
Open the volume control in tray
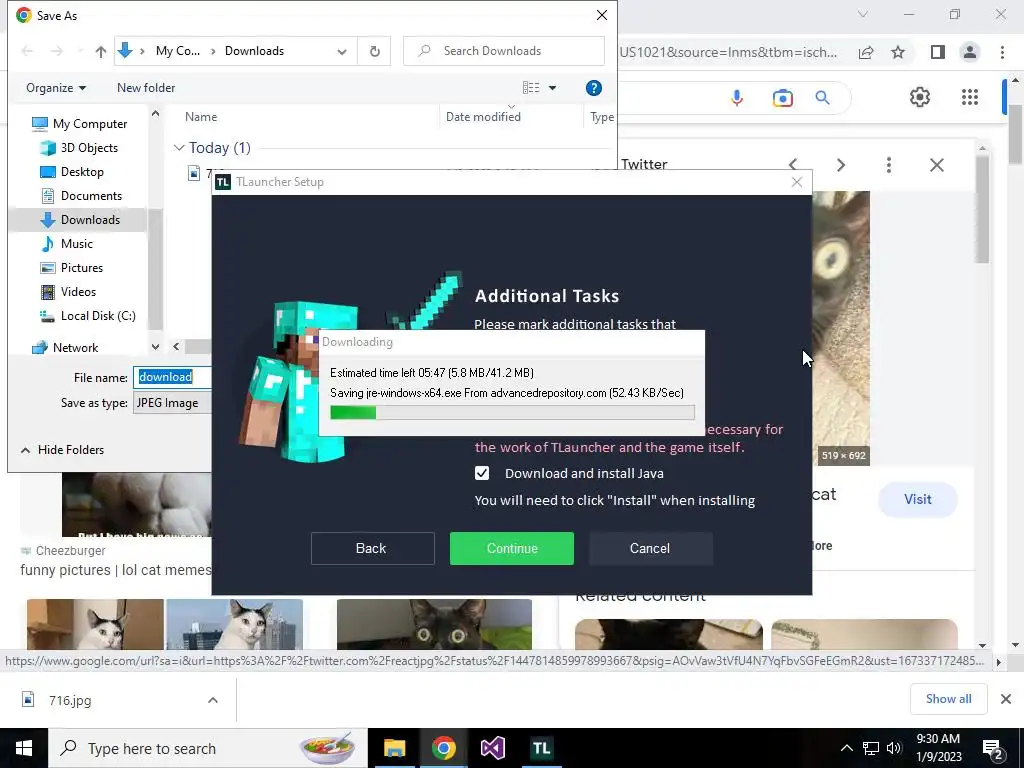coord(894,748)
